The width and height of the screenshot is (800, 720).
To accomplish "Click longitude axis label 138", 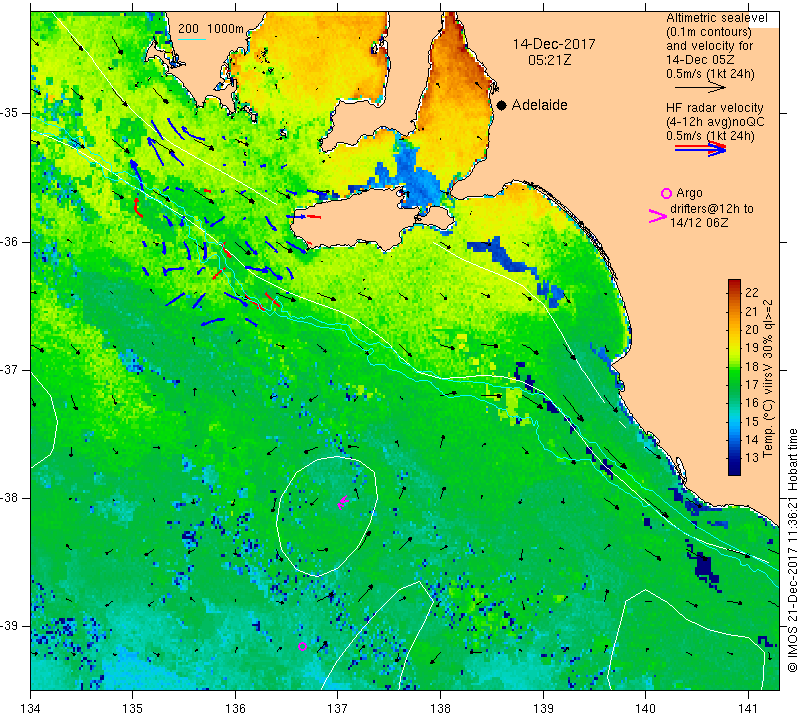I will (440, 709).
